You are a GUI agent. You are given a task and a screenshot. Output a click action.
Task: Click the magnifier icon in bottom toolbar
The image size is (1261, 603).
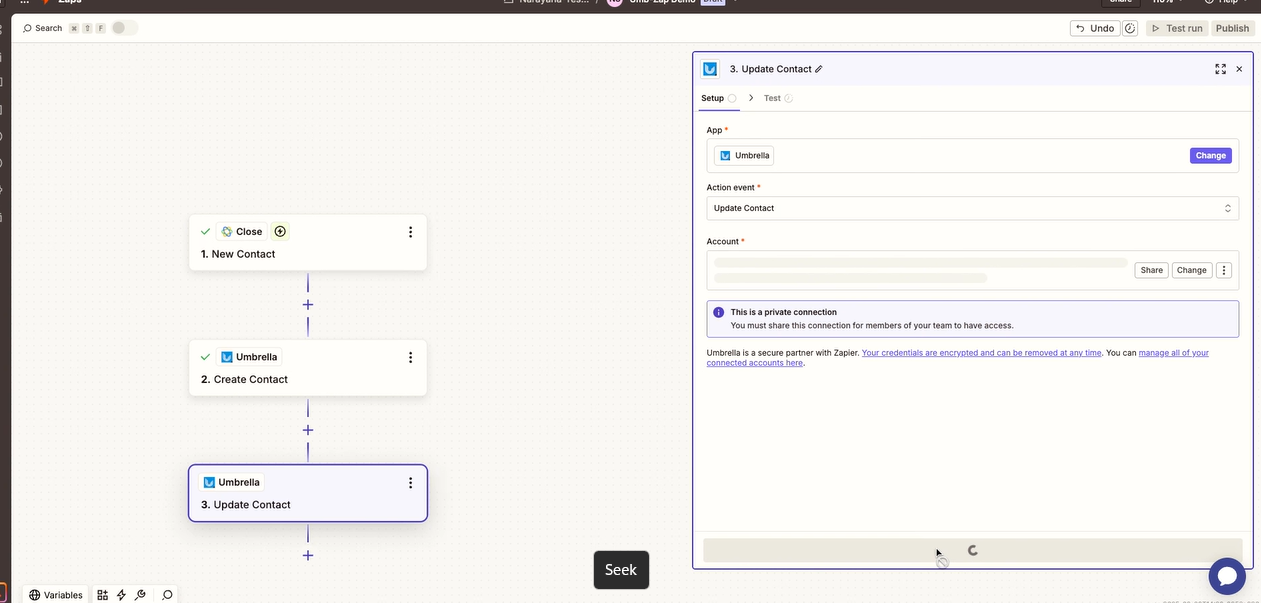coord(167,595)
